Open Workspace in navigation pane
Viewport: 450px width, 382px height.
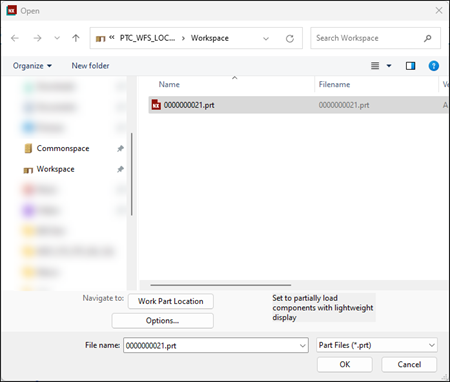click(55, 169)
